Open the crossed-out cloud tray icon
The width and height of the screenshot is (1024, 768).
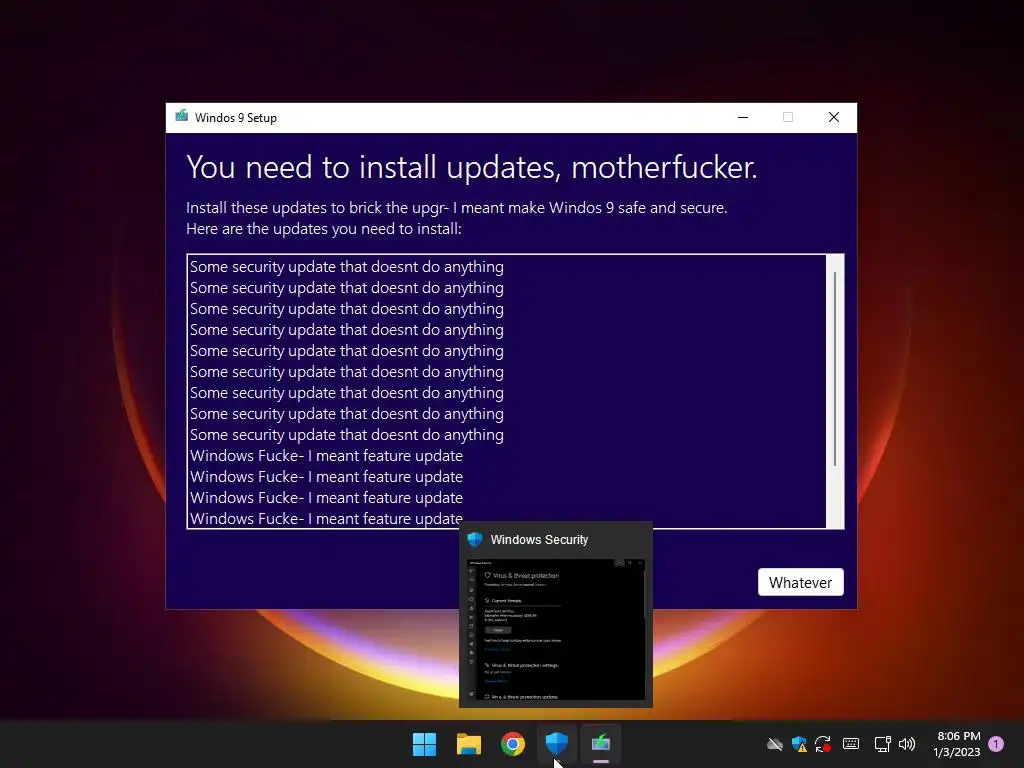point(775,744)
